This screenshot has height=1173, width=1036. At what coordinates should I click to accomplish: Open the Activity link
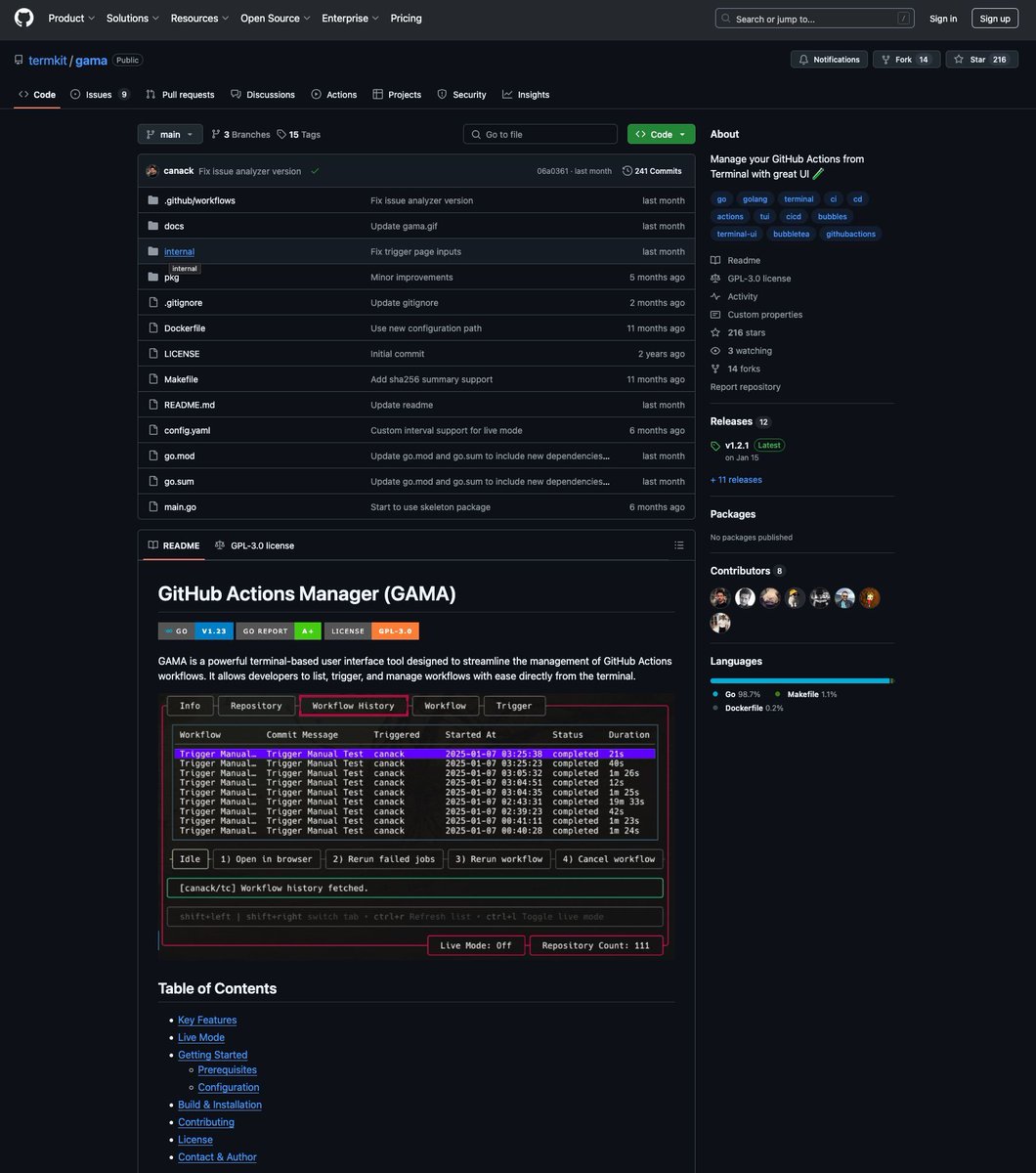pyautogui.click(x=734, y=296)
